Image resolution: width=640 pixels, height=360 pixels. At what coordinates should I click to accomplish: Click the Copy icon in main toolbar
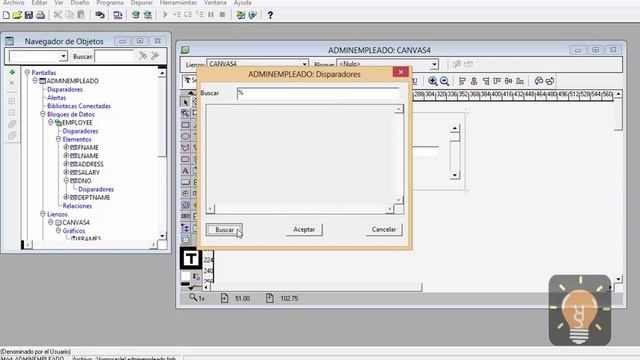click(x=69, y=15)
